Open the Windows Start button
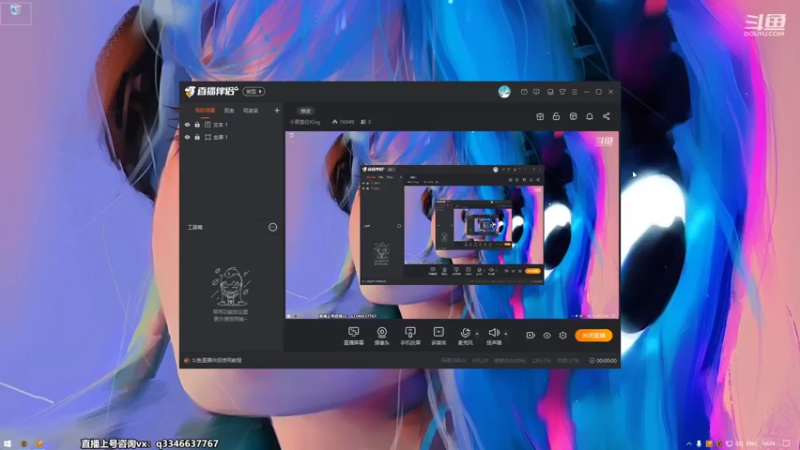 tap(7, 443)
